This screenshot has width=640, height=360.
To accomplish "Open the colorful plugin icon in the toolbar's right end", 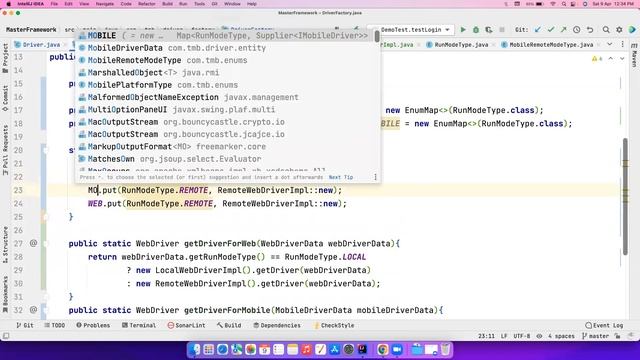I will click(632, 30).
